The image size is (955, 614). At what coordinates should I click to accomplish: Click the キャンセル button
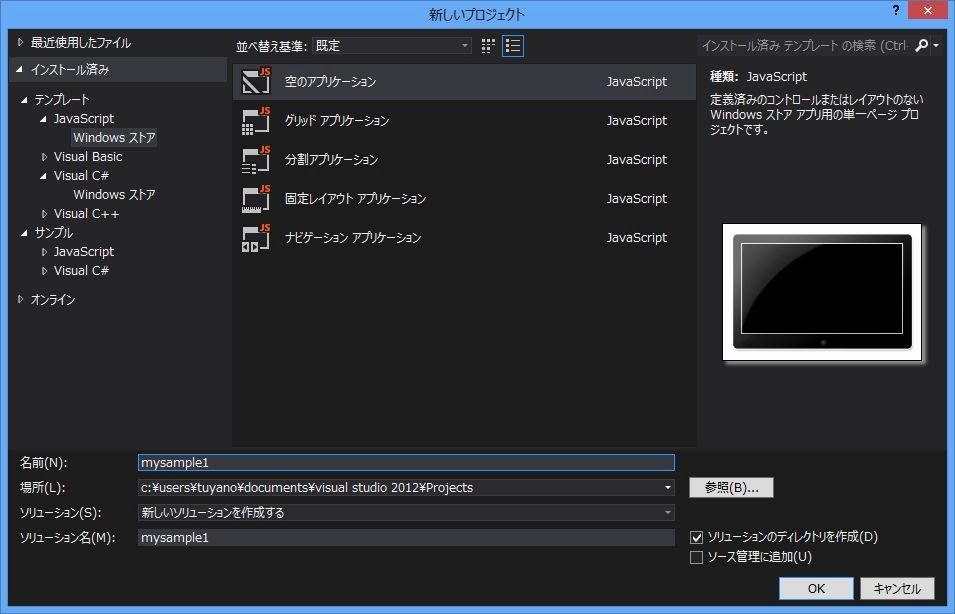pos(896,588)
